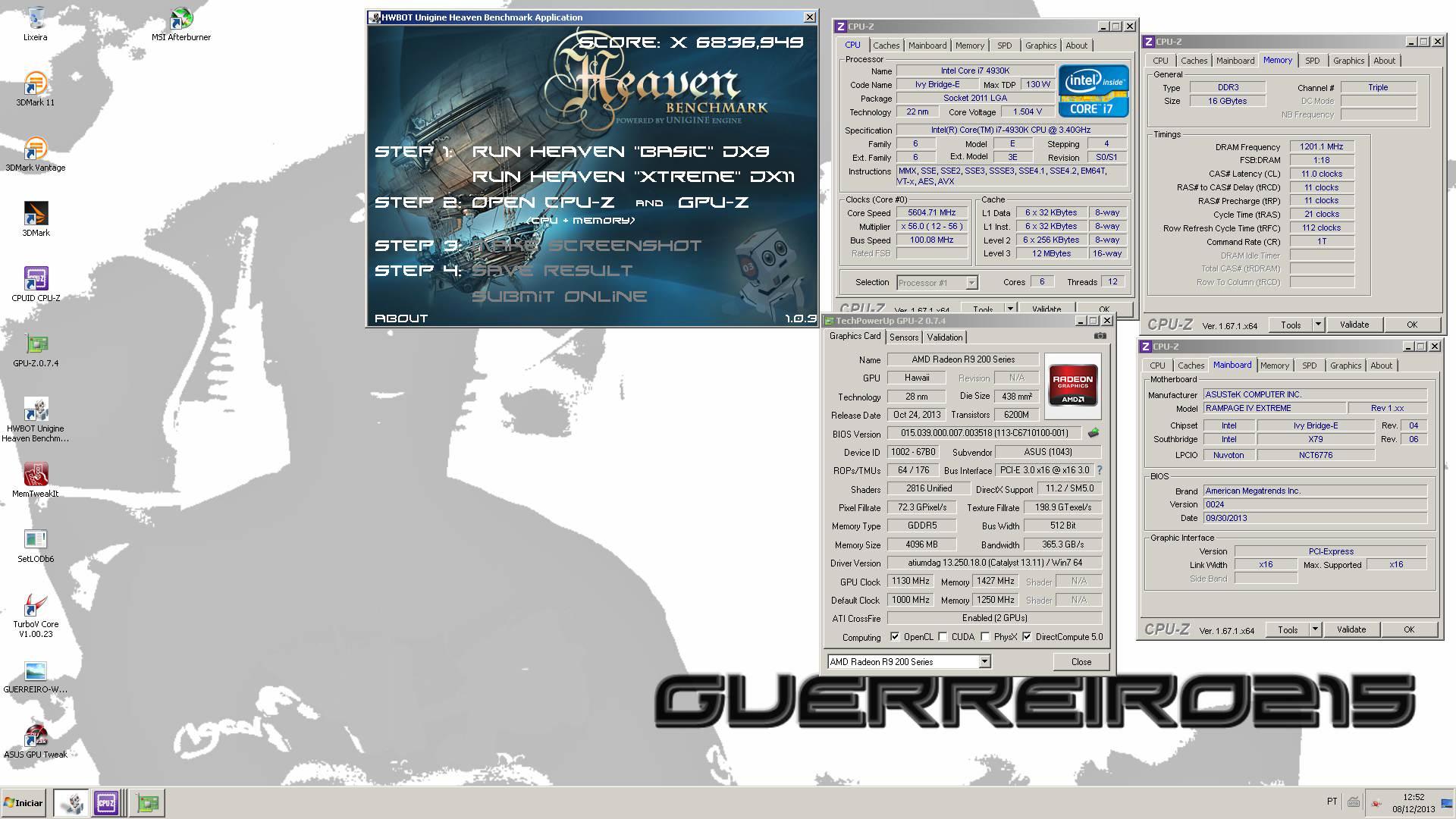Click Run Heaven "Basic" DX9
The width and height of the screenshot is (1456, 819).
(620, 151)
